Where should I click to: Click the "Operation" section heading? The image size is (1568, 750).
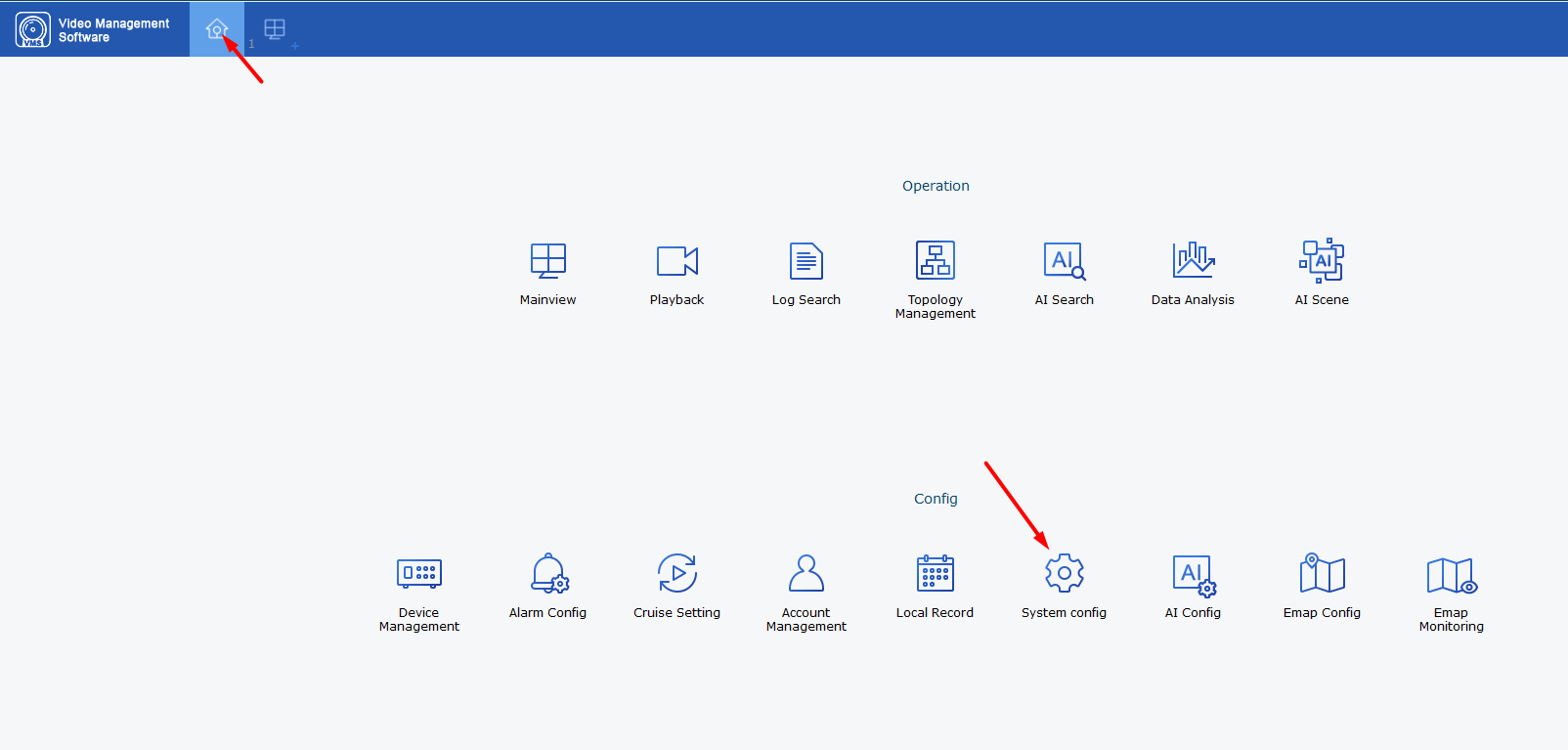936,186
